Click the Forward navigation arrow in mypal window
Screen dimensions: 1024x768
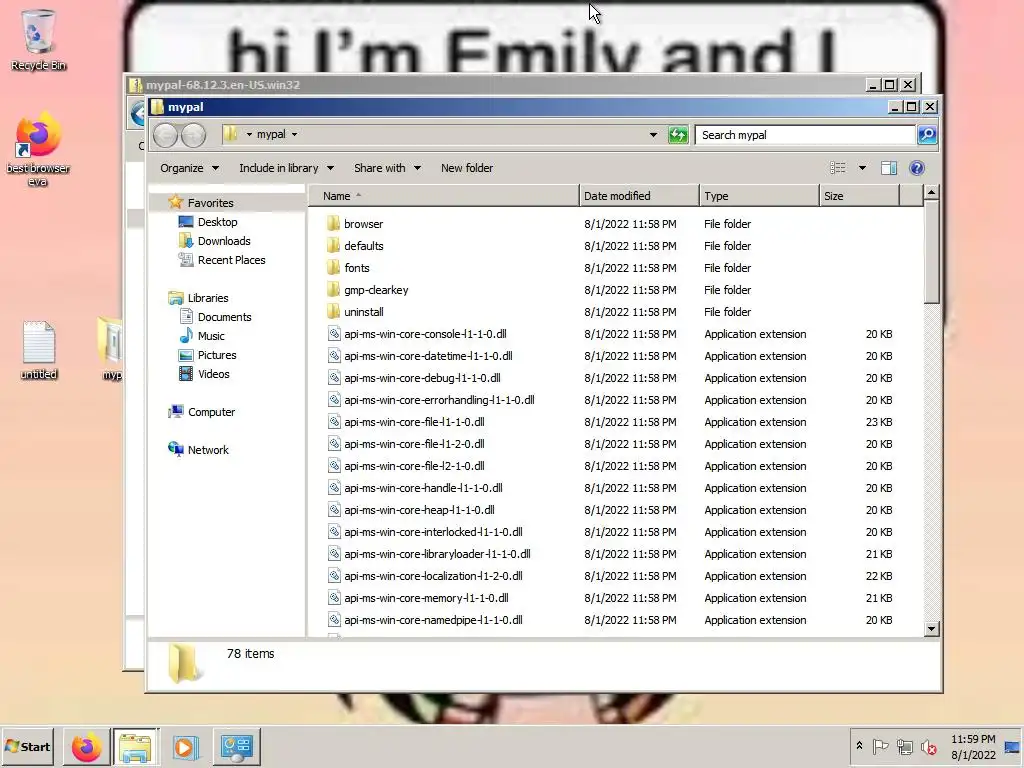click(x=193, y=135)
